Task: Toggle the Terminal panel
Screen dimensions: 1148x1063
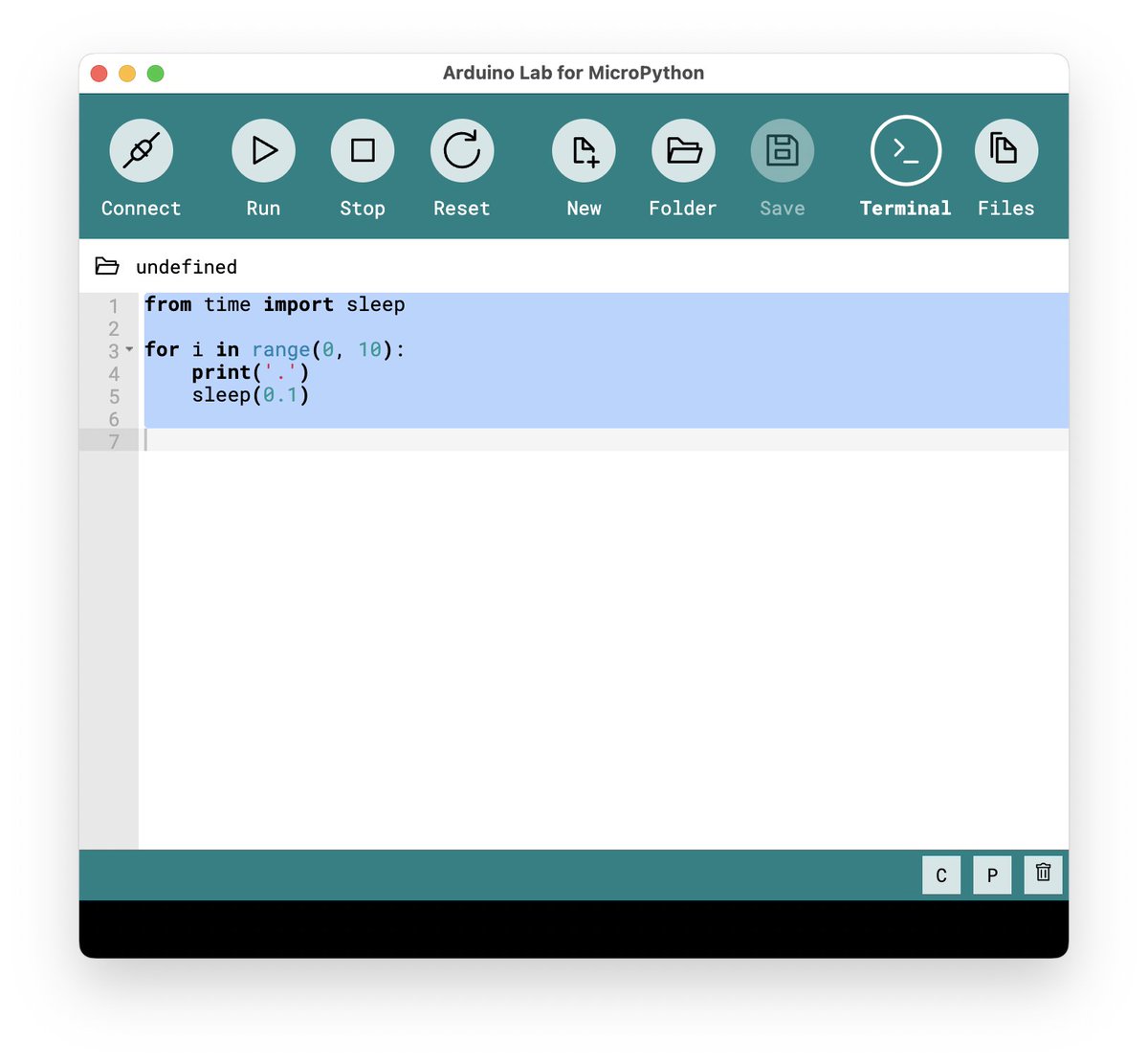Action: [906, 150]
